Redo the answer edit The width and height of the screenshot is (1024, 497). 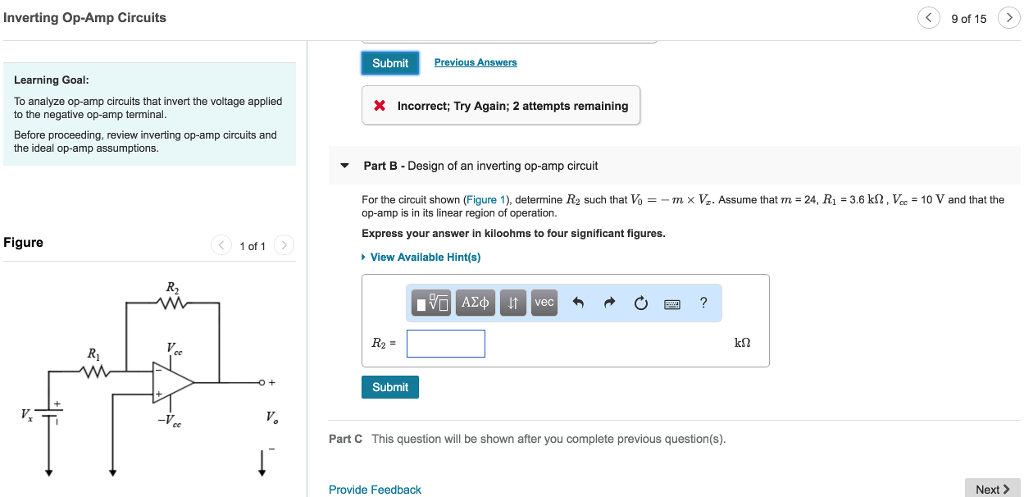click(608, 303)
